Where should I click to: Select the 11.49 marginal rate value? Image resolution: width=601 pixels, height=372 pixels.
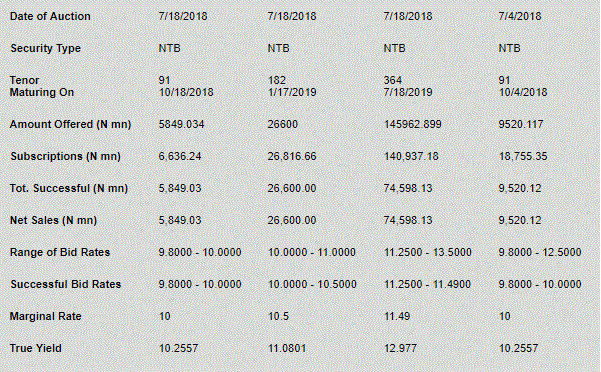(397, 316)
